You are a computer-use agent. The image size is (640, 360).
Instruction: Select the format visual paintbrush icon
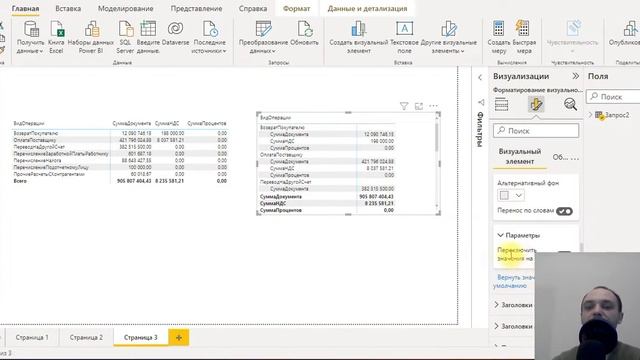click(x=536, y=104)
